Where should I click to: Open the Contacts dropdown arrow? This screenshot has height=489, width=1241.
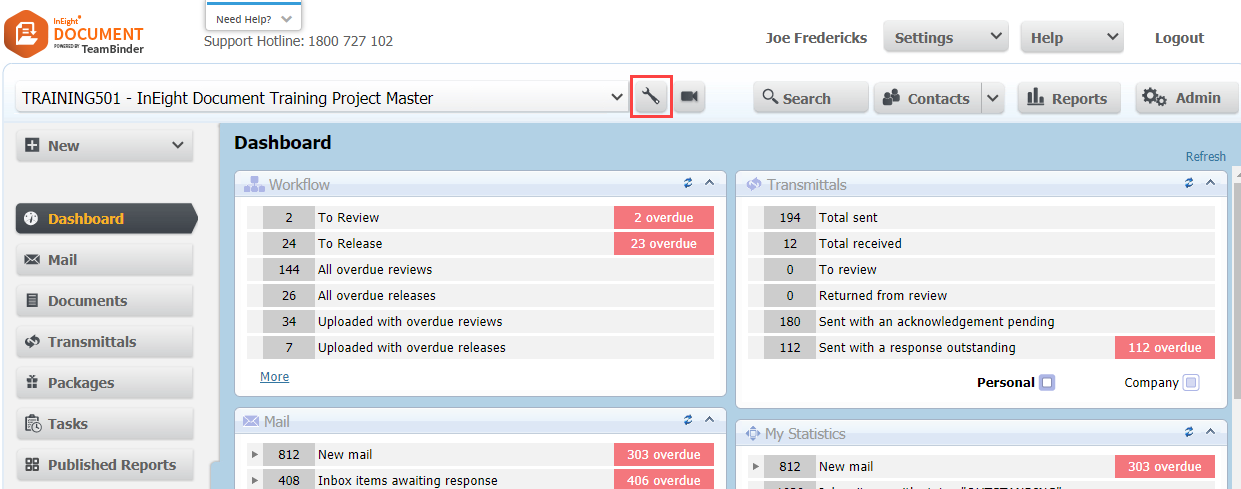[992, 98]
